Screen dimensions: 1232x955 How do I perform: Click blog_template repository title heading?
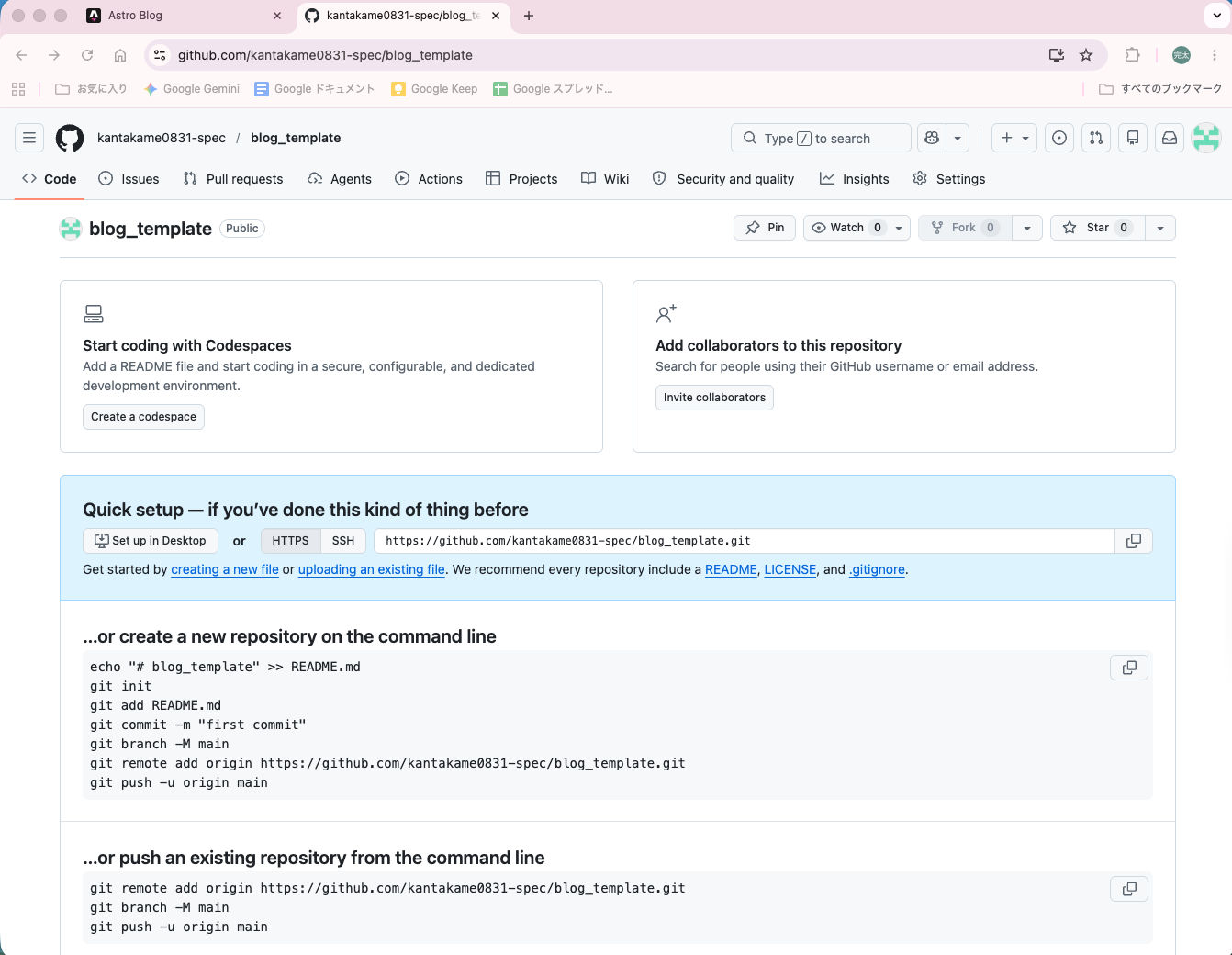[151, 229]
